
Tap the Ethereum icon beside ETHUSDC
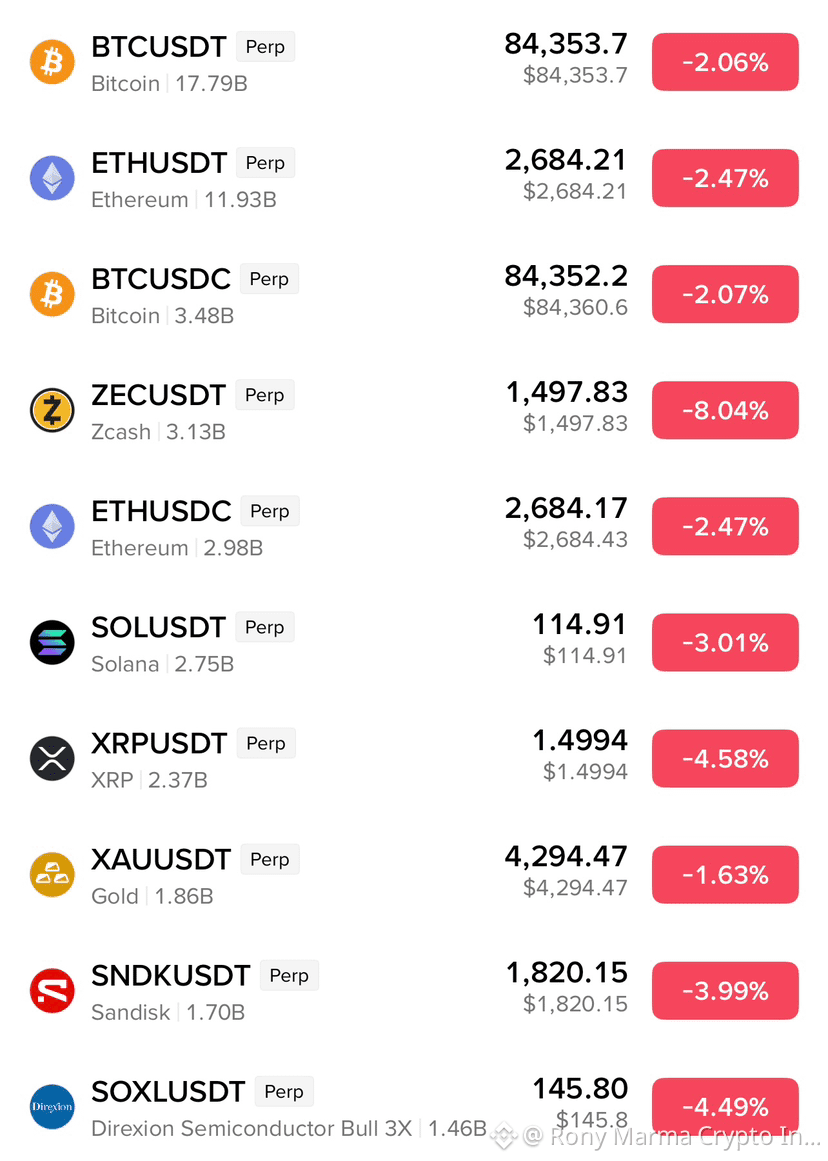point(52,526)
